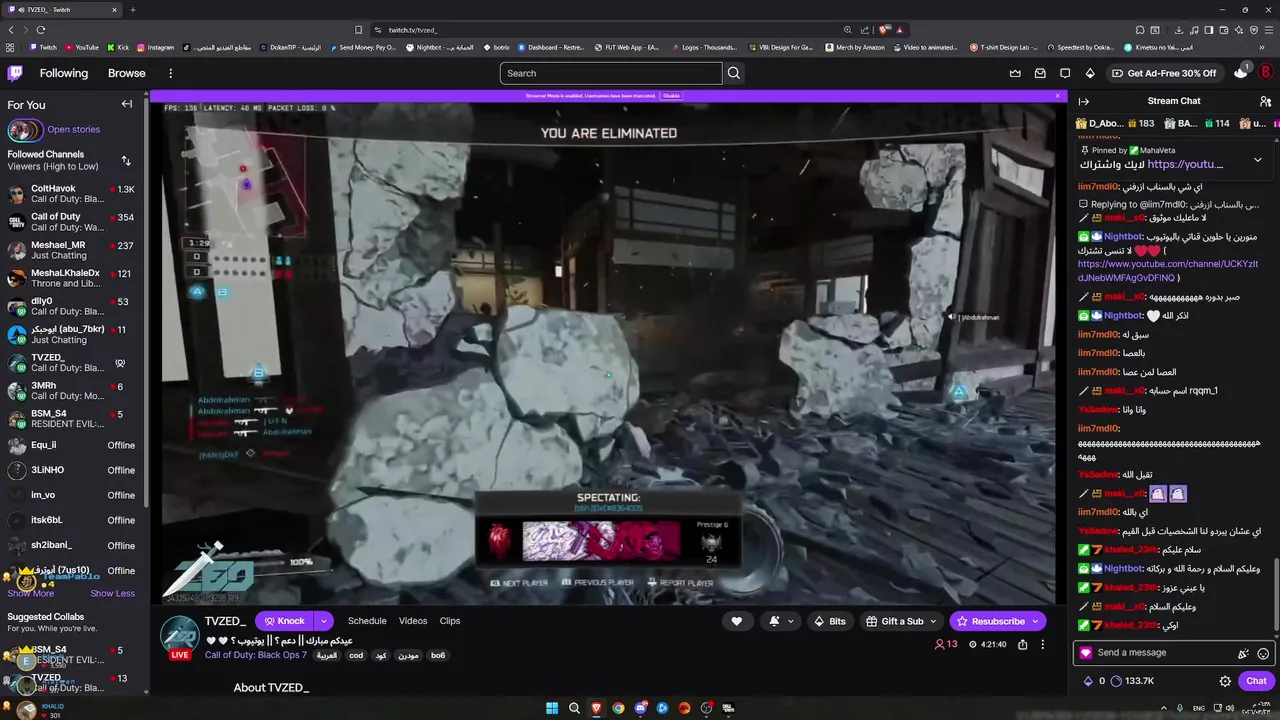Show hidden system tray icons
Screen dimensions: 1280x720
(x=1163, y=708)
